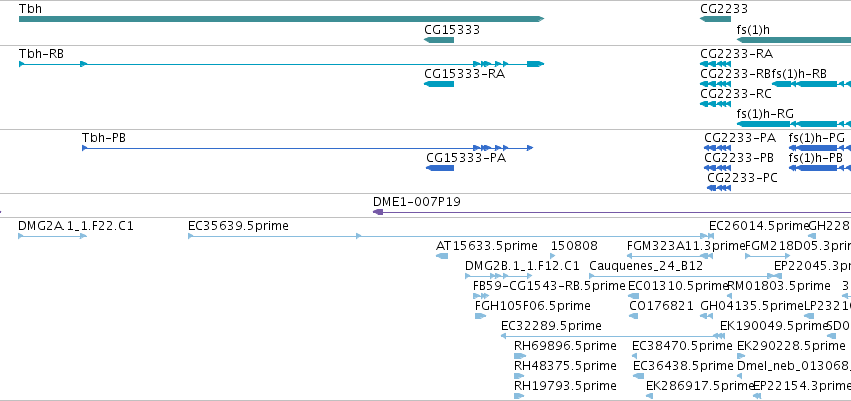The image size is (851, 401).
Task: Select the EC35639.5prime EST label
Action: pyautogui.click(x=238, y=226)
